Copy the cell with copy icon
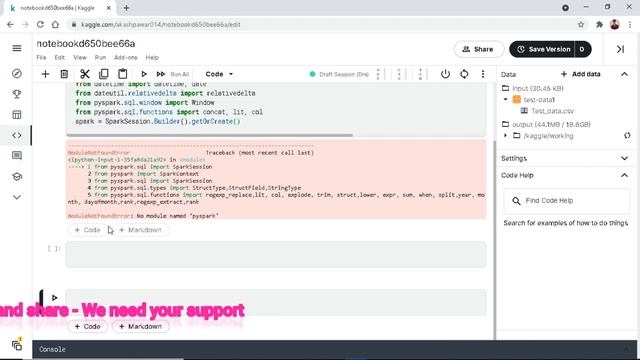This screenshot has height=360, width=640. 104,74
